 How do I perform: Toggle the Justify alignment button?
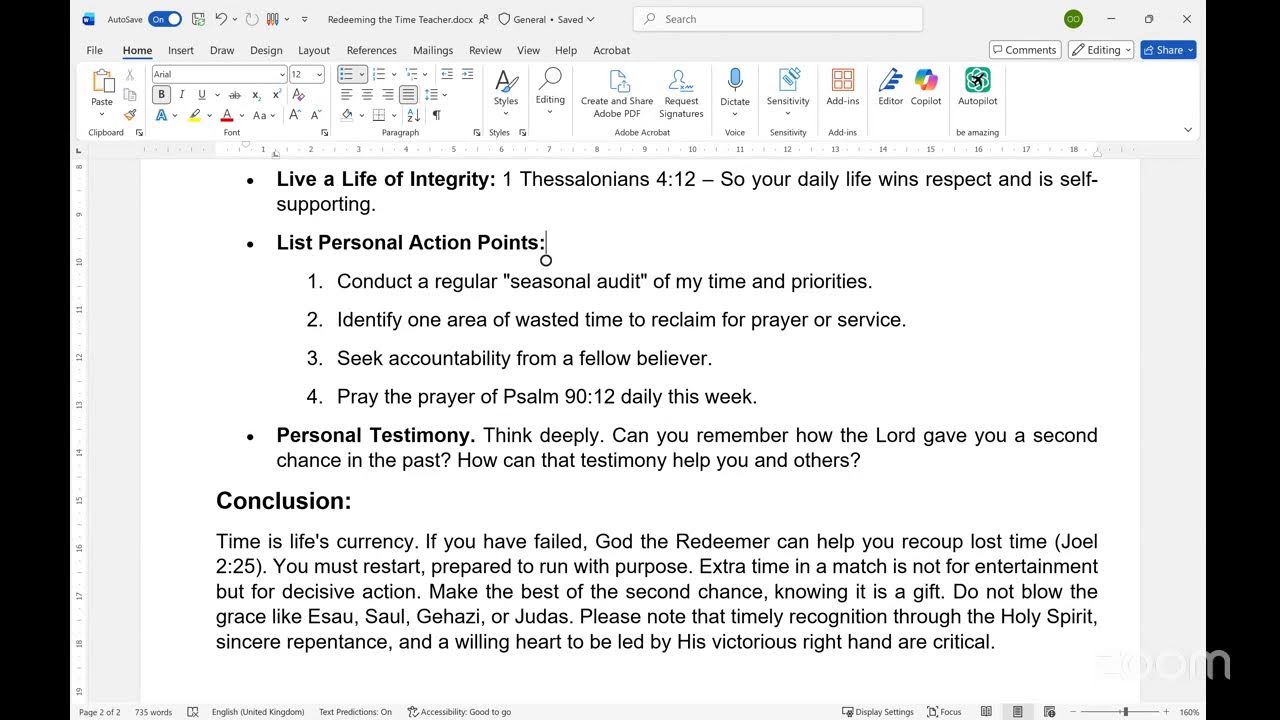tap(408, 95)
